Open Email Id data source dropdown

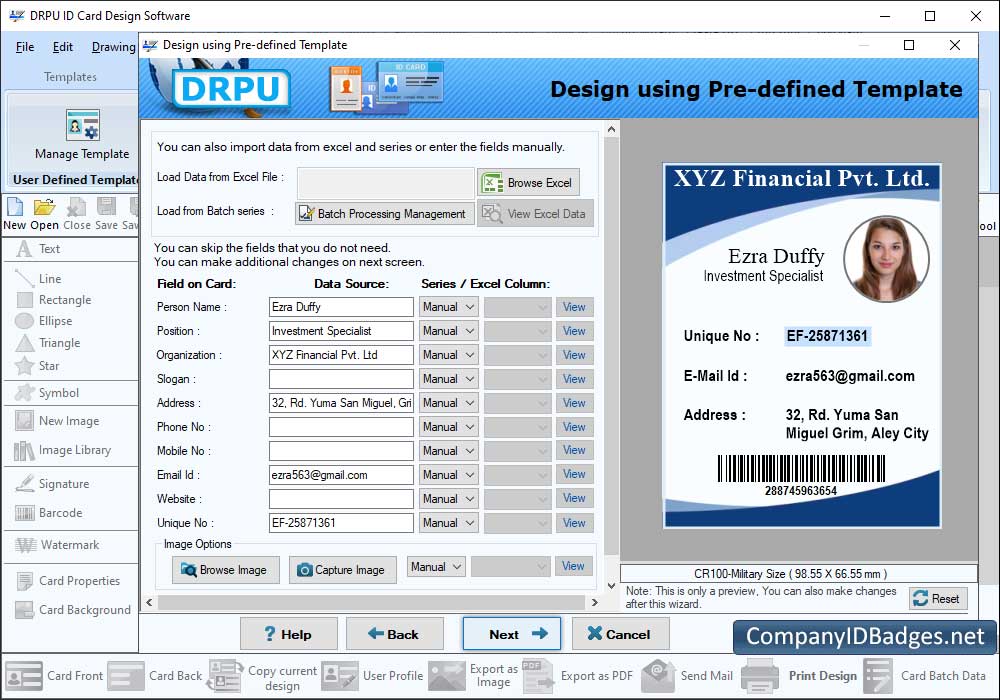coord(448,475)
